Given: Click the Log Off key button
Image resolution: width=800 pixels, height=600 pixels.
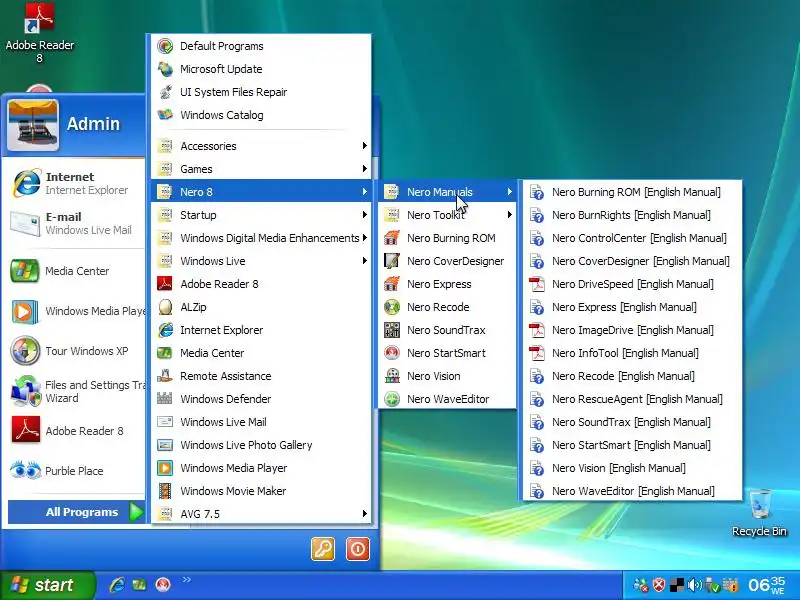Looking at the screenshot, I should click(x=323, y=549).
